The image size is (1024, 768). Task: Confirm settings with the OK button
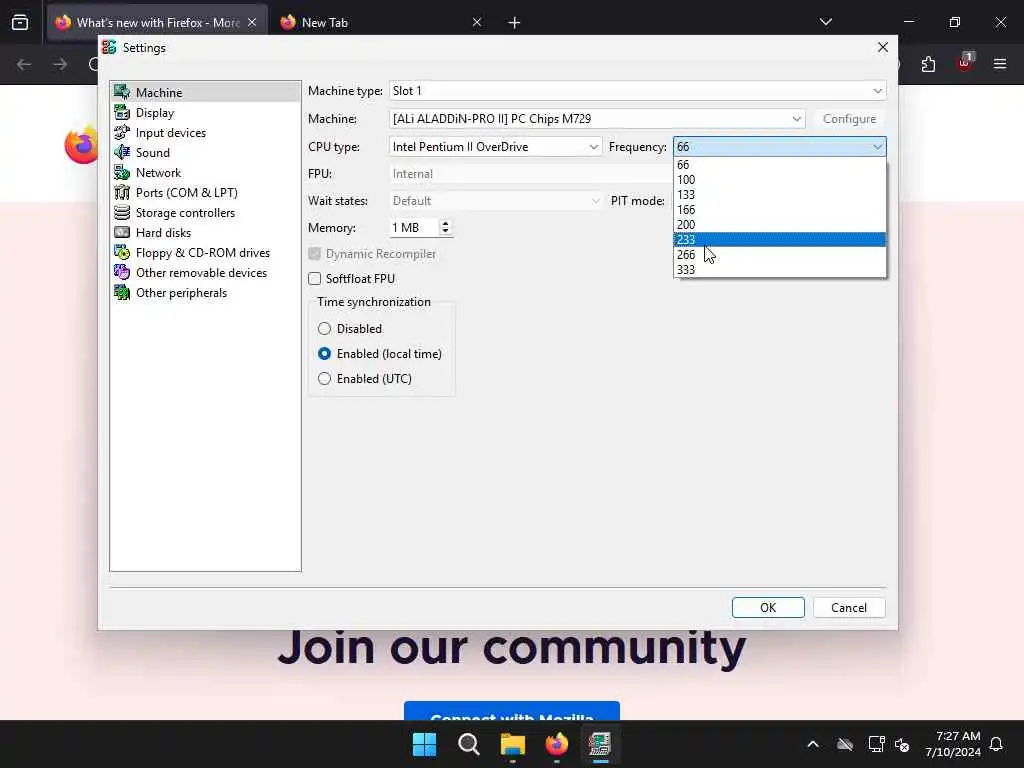click(x=768, y=607)
